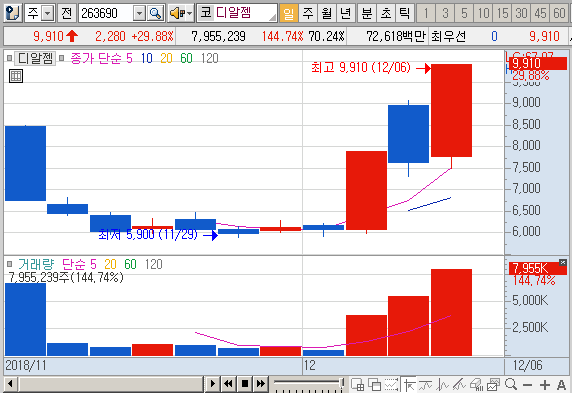Select the weekly 주 chart period
The height and width of the screenshot is (393, 572).
click(308, 14)
